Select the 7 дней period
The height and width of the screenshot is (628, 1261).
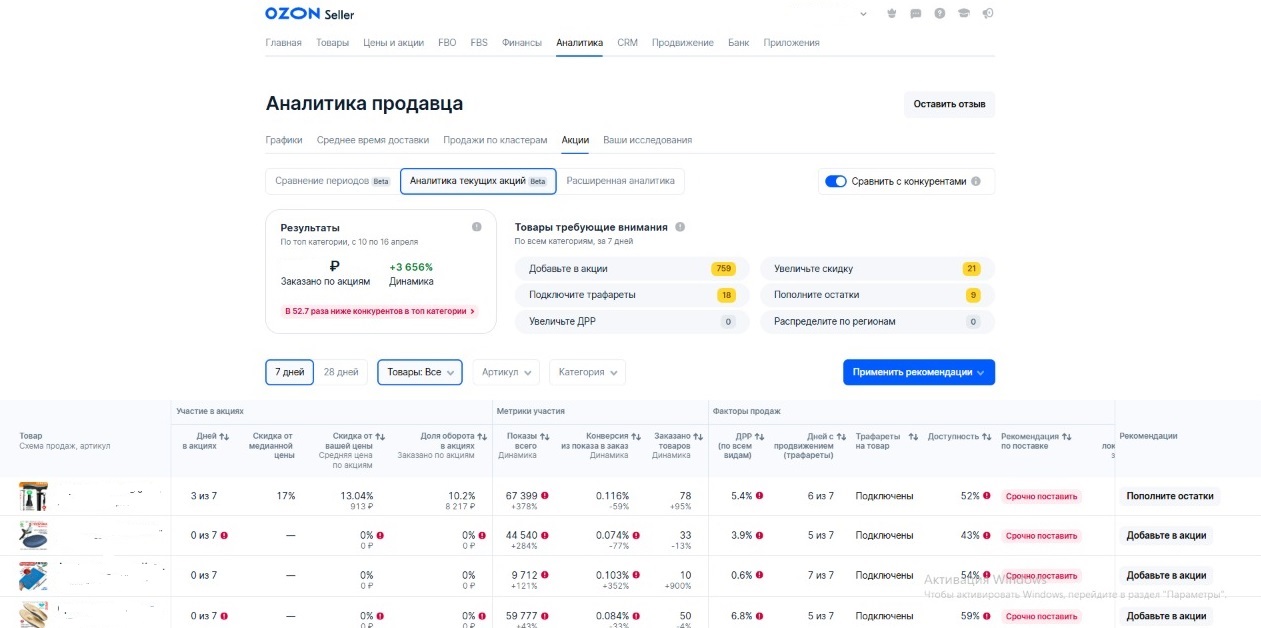(x=290, y=372)
